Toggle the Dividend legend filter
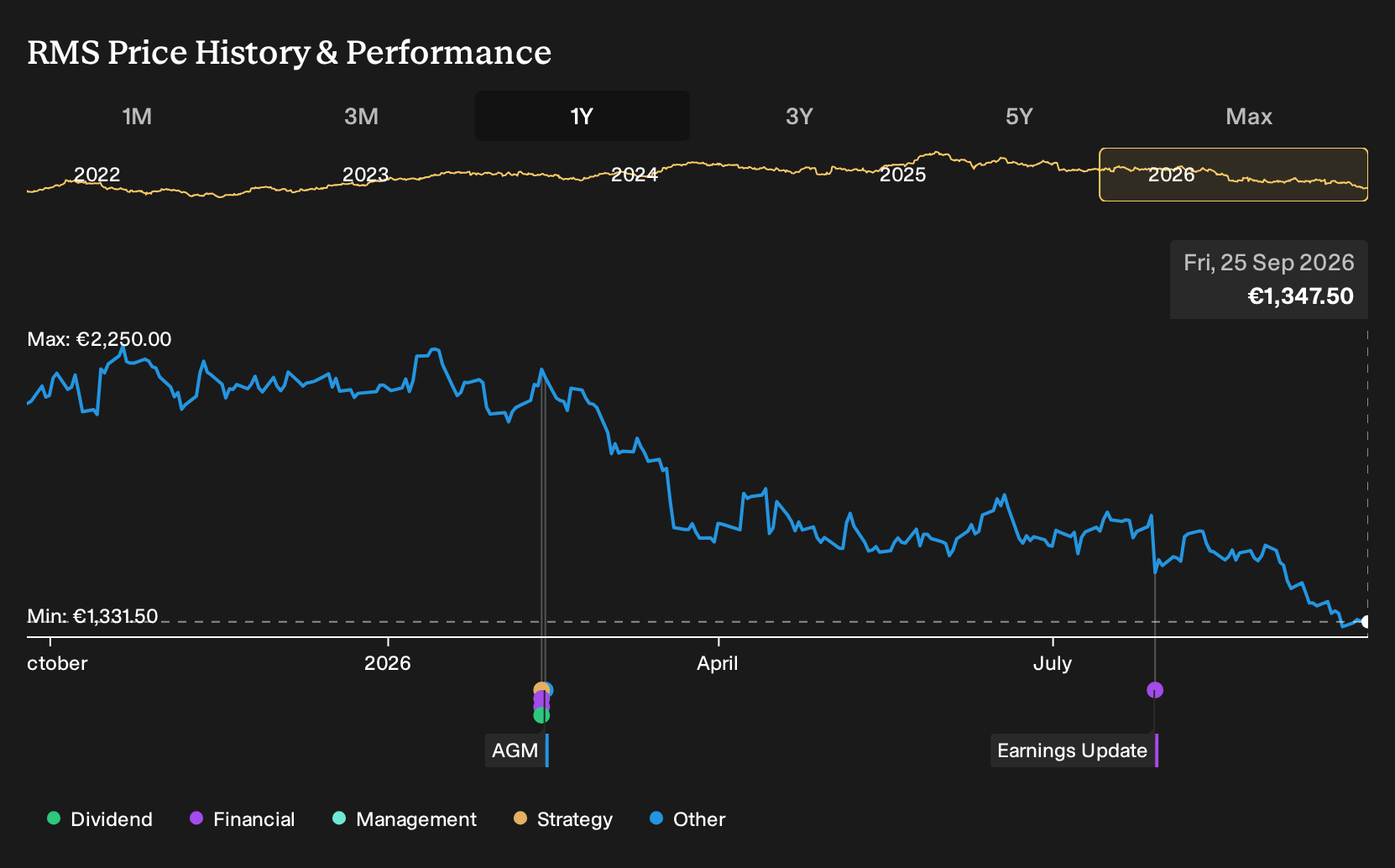 [x=100, y=819]
